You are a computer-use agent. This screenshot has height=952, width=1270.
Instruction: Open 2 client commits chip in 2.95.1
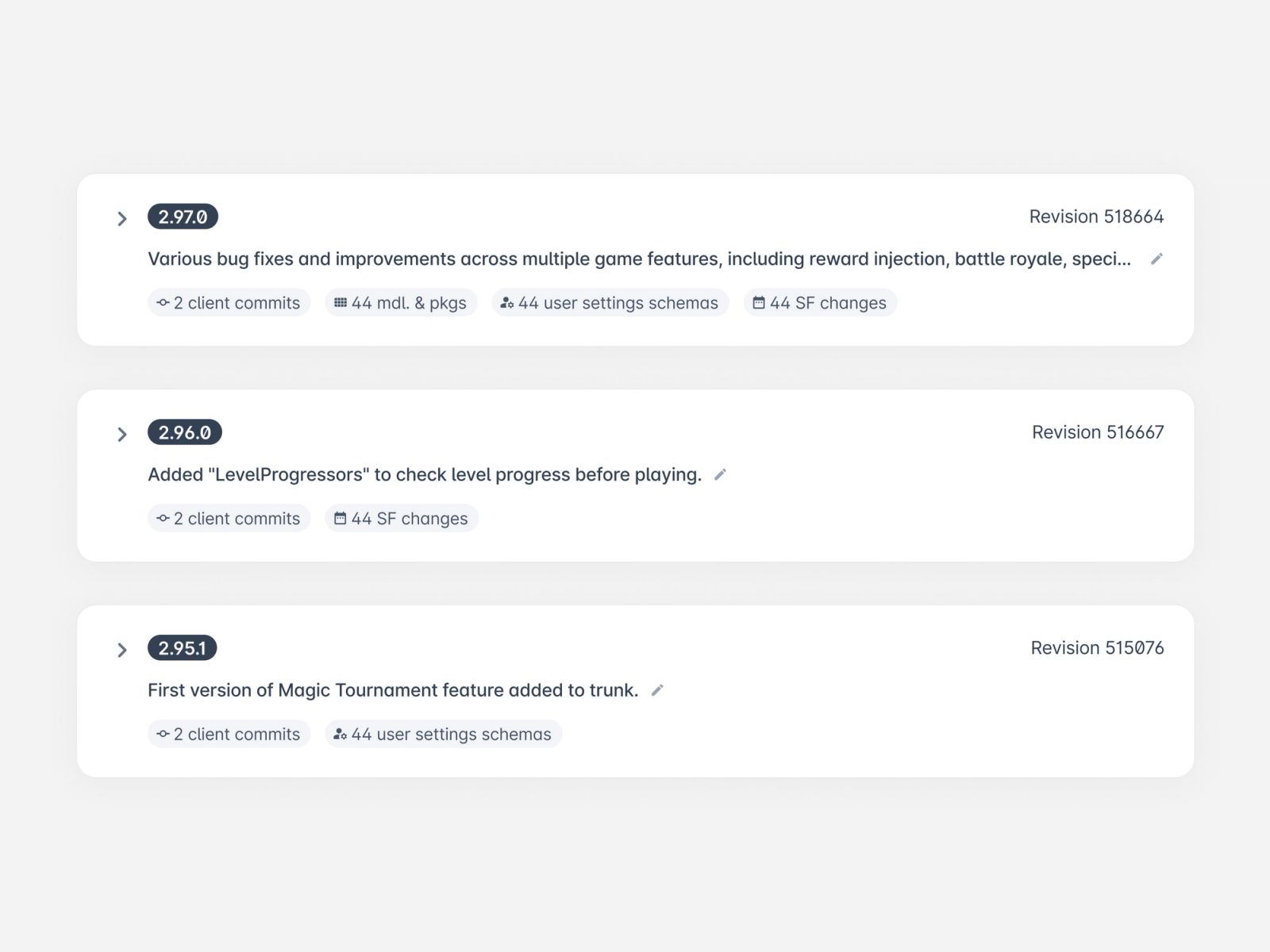click(229, 734)
